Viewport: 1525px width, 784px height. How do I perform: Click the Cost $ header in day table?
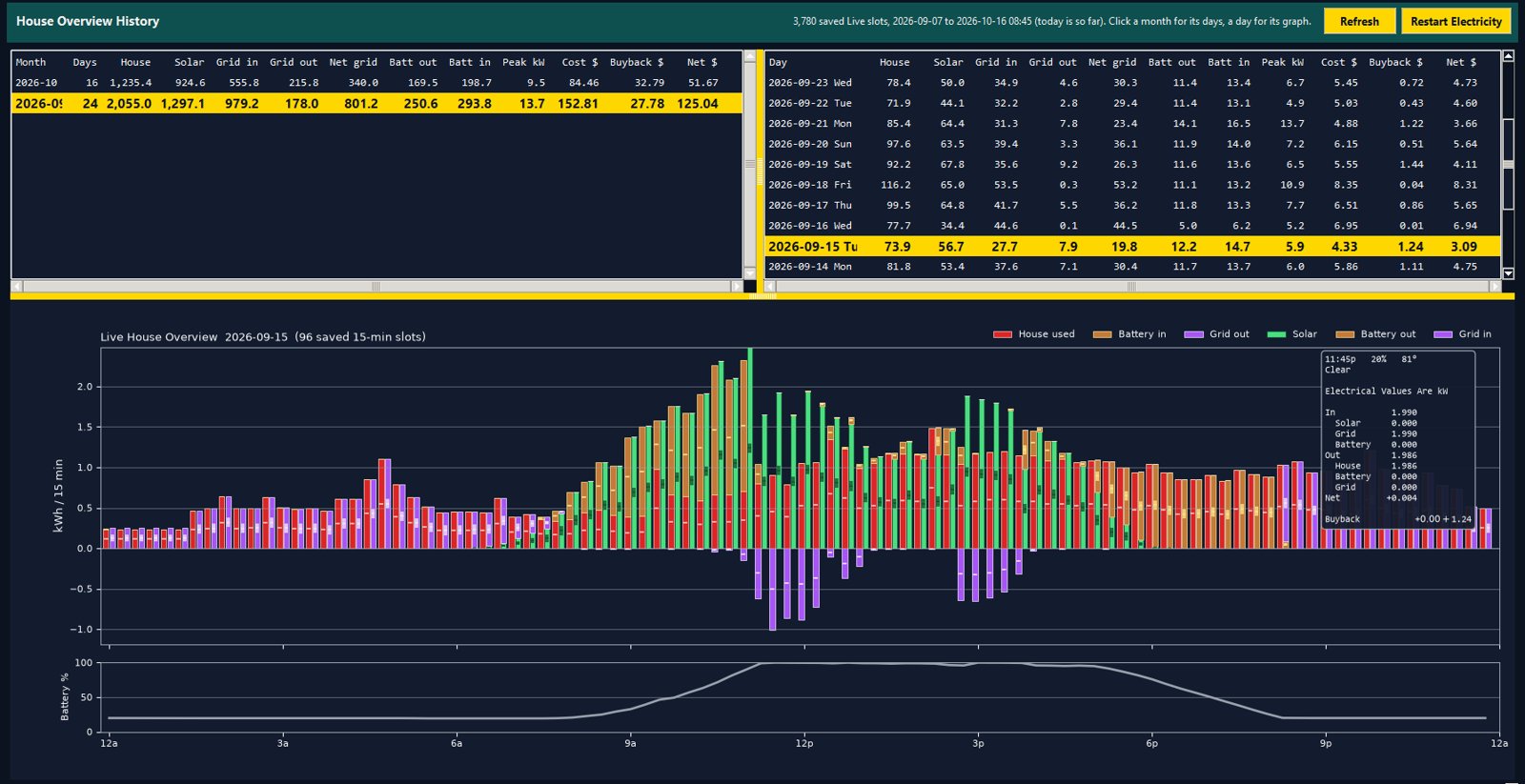(x=1339, y=62)
